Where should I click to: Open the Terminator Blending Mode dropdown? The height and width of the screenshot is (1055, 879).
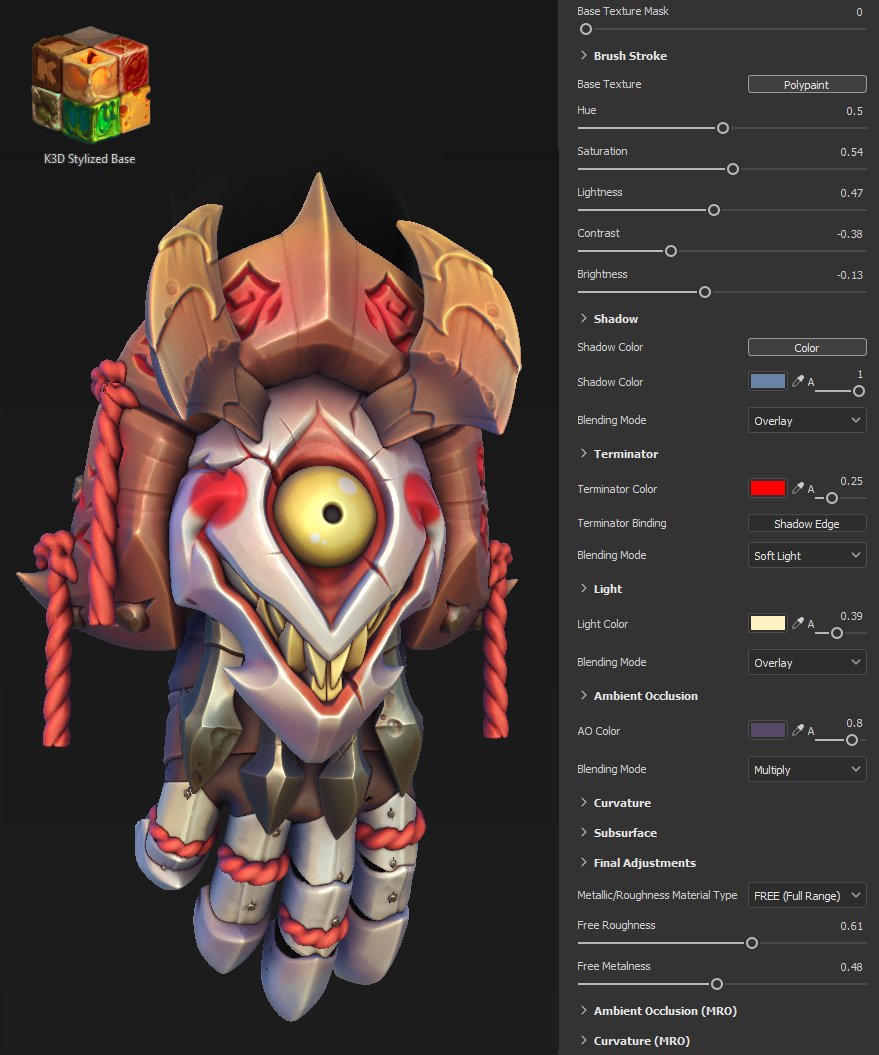click(807, 556)
